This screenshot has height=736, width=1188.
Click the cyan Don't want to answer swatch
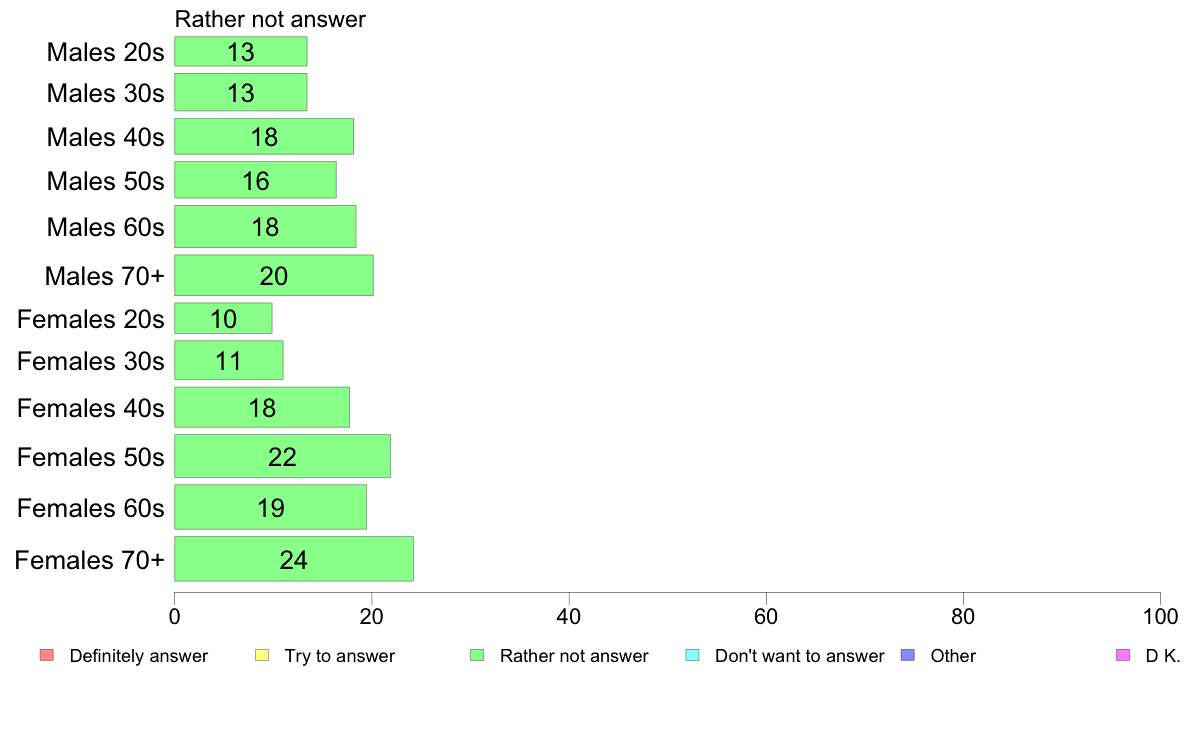(692, 655)
